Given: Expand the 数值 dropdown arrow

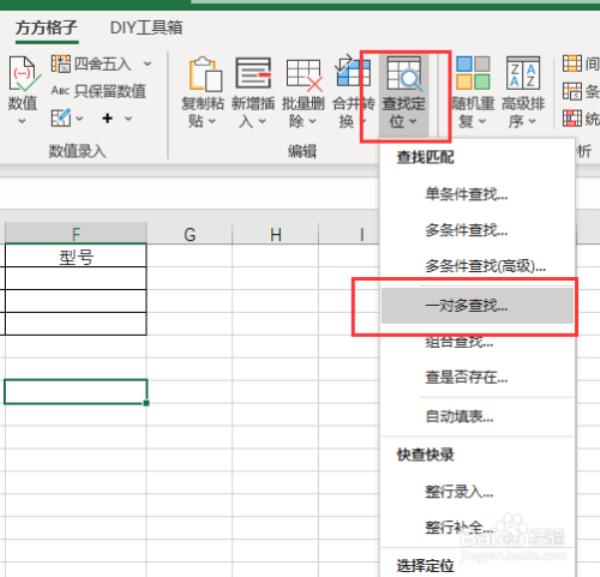Looking at the screenshot, I should pos(22,121).
